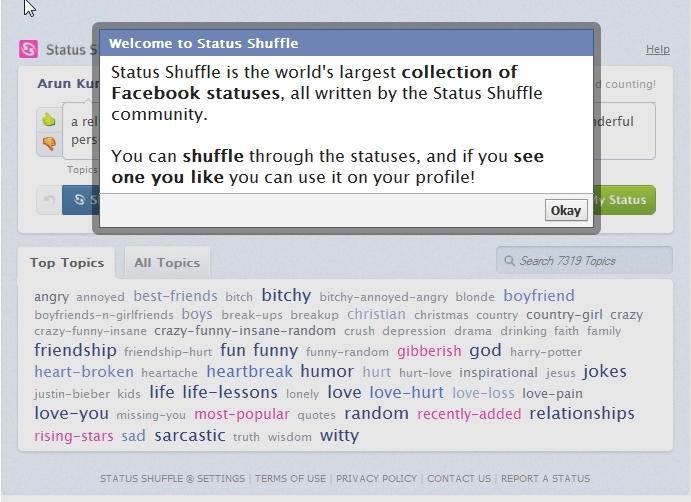Click the thumbs up icon

[x=49, y=119]
